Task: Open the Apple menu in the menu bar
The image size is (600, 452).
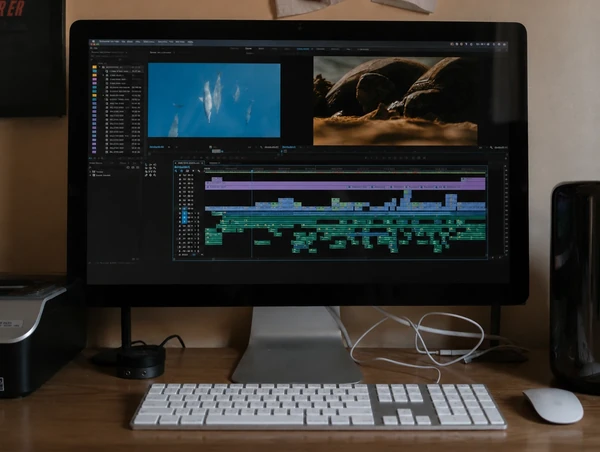Action: (x=93, y=41)
